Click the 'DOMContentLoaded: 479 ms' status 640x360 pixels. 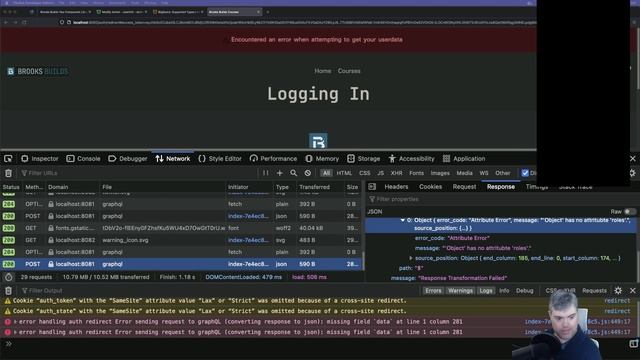243,277
